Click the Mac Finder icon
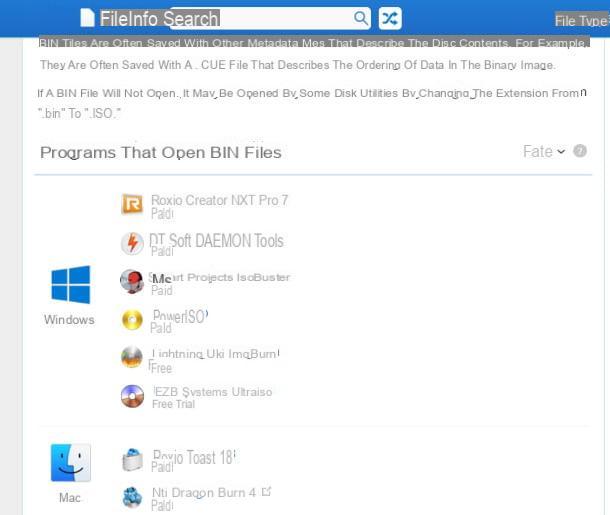The image size is (610, 515). [x=70, y=462]
